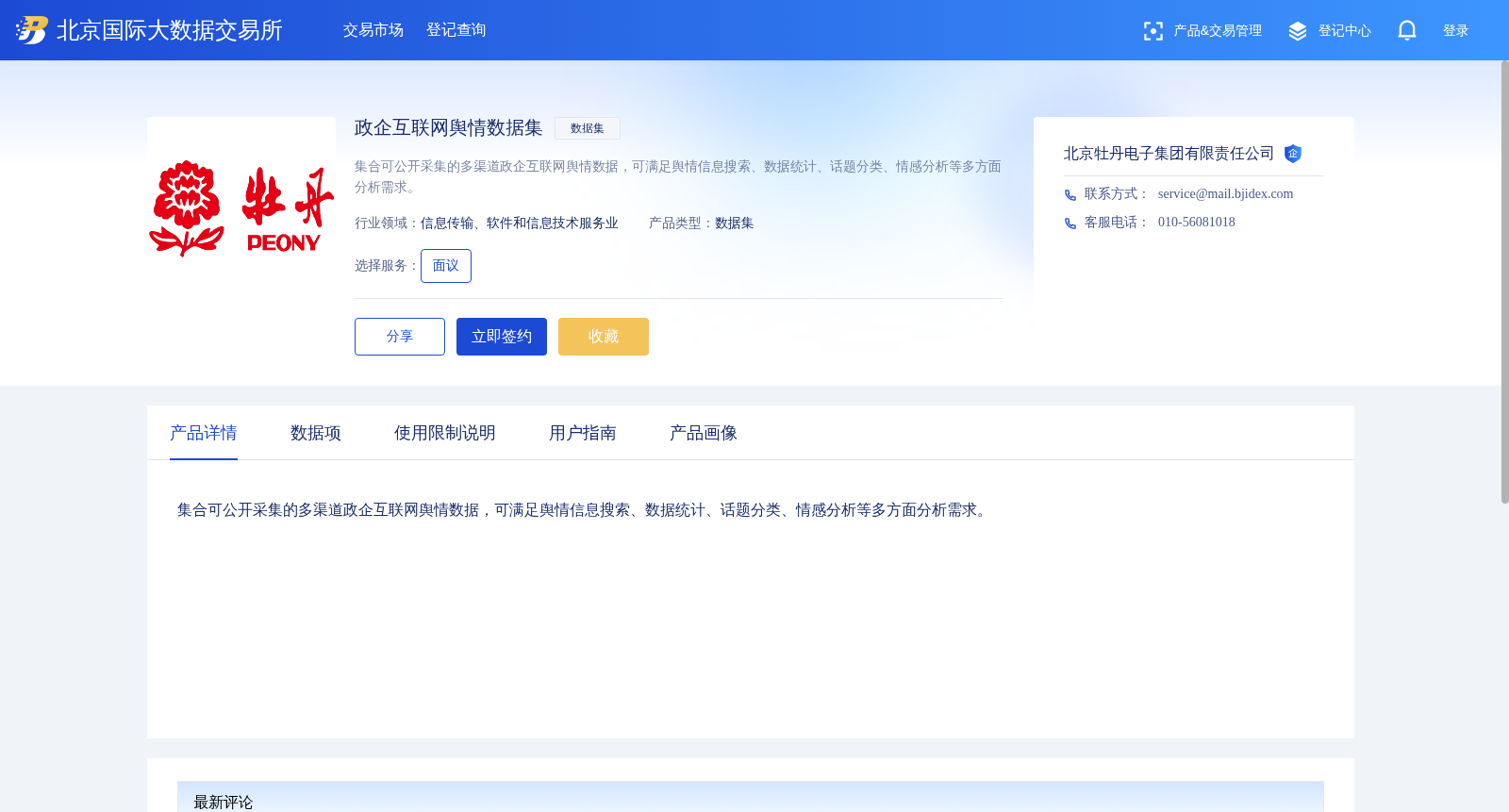Click the 分享 button
1509x812 pixels.
coord(400,337)
